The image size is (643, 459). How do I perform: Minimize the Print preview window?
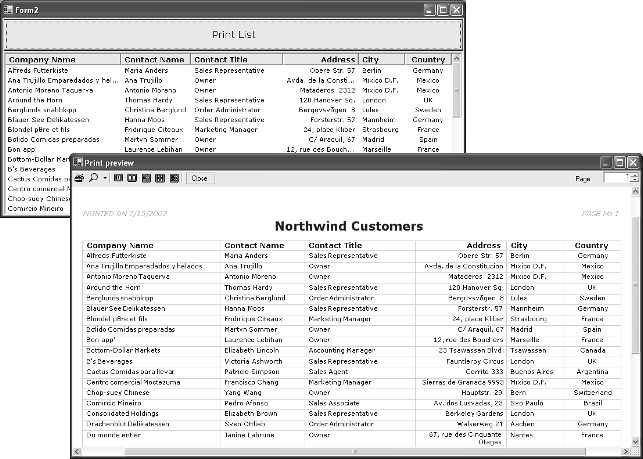606,163
